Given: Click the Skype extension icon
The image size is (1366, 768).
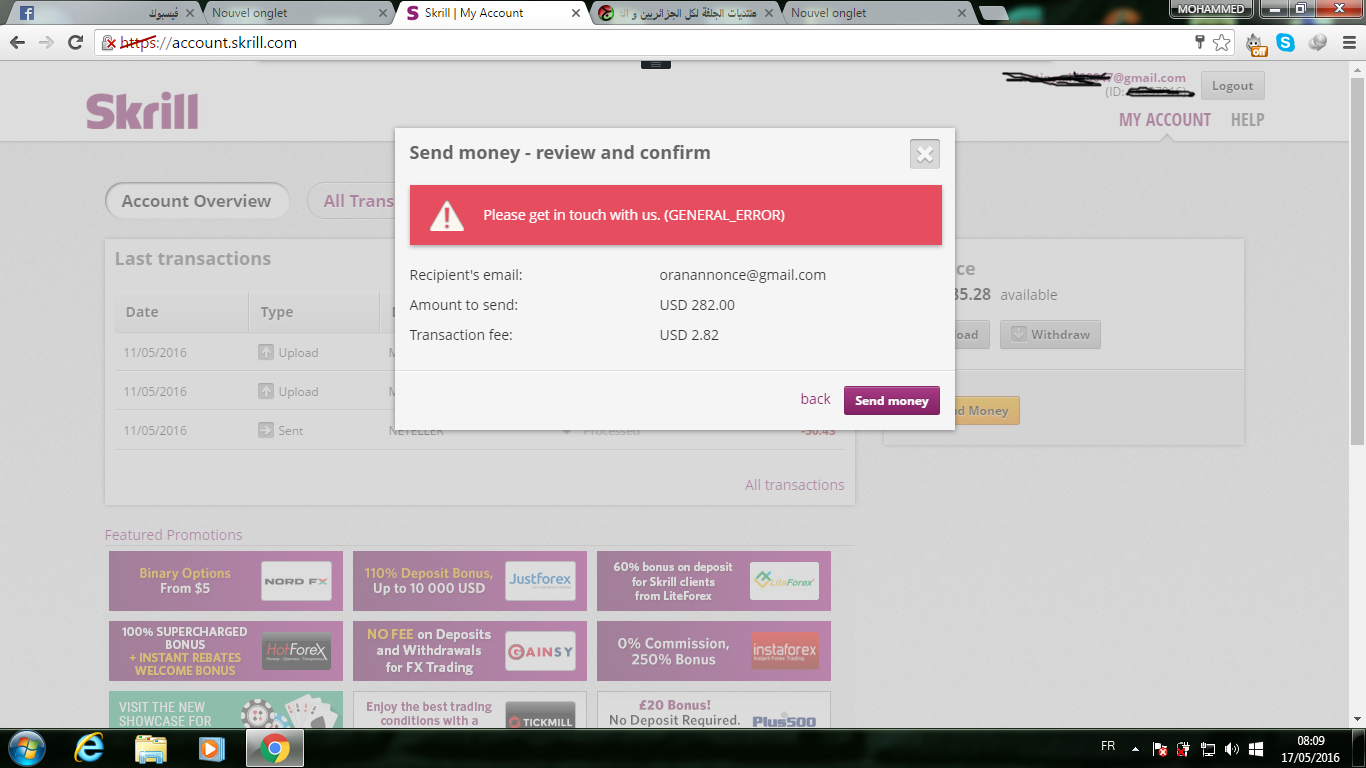Looking at the screenshot, I should [x=1285, y=43].
